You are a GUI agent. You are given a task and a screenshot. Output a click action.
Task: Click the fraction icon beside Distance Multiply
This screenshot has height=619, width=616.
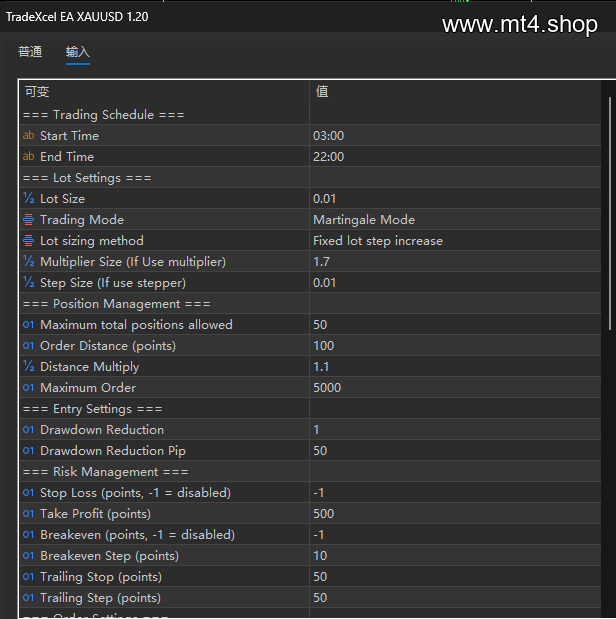point(28,366)
